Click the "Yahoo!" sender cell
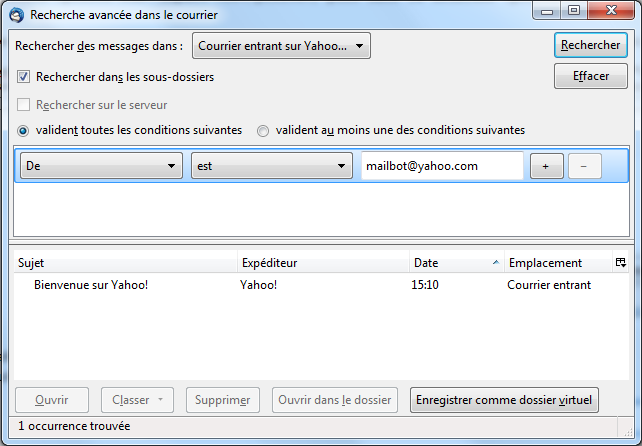This screenshot has width=642, height=446. [259, 285]
